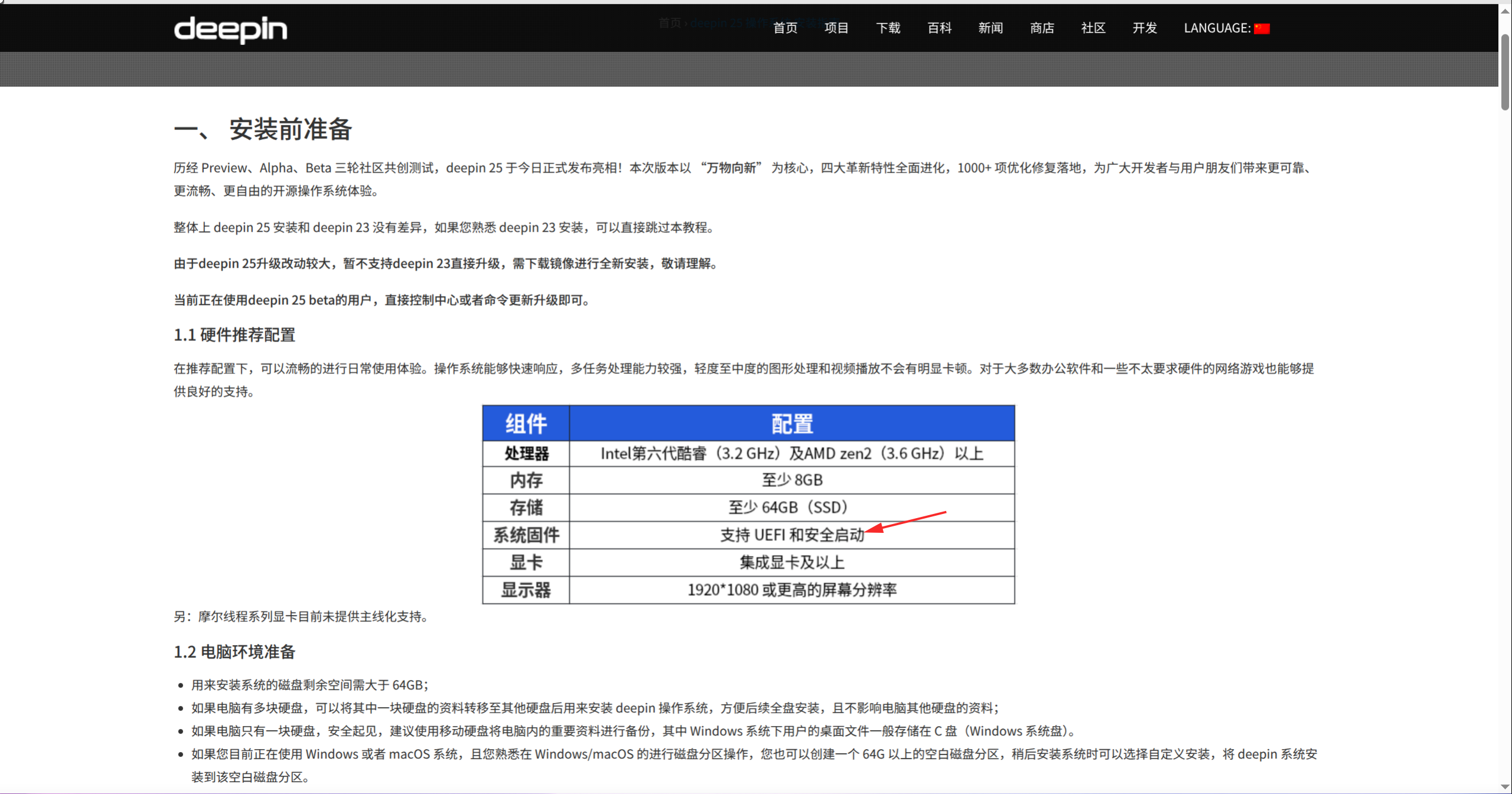This screenshot has width=1512, height=794.
Task: Click the 1920*1080 resolution table cell
Action: coord(792,590)
